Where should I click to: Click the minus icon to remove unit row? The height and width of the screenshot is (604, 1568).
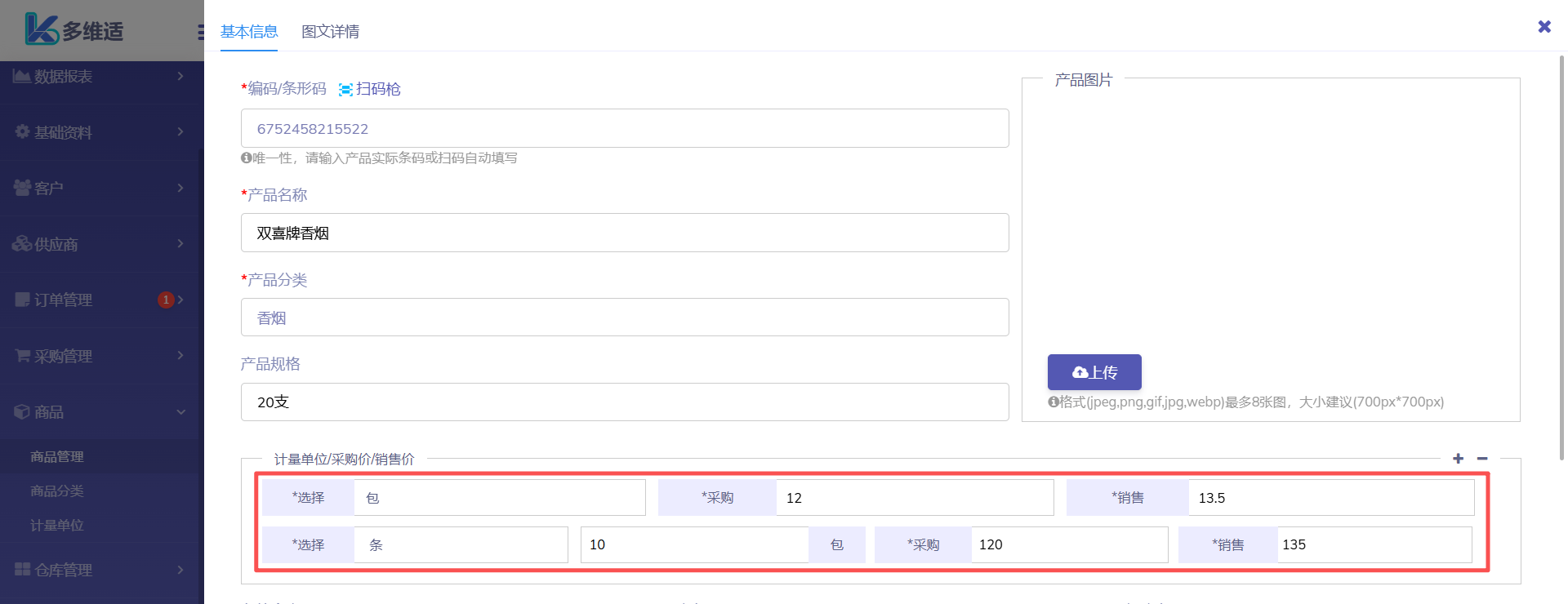click(x=1482, y=459)
